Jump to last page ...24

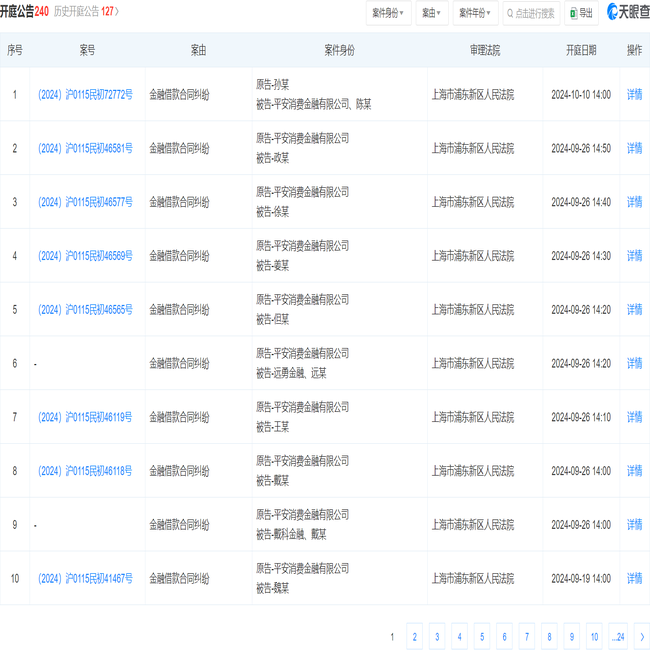tap(618, 636)
